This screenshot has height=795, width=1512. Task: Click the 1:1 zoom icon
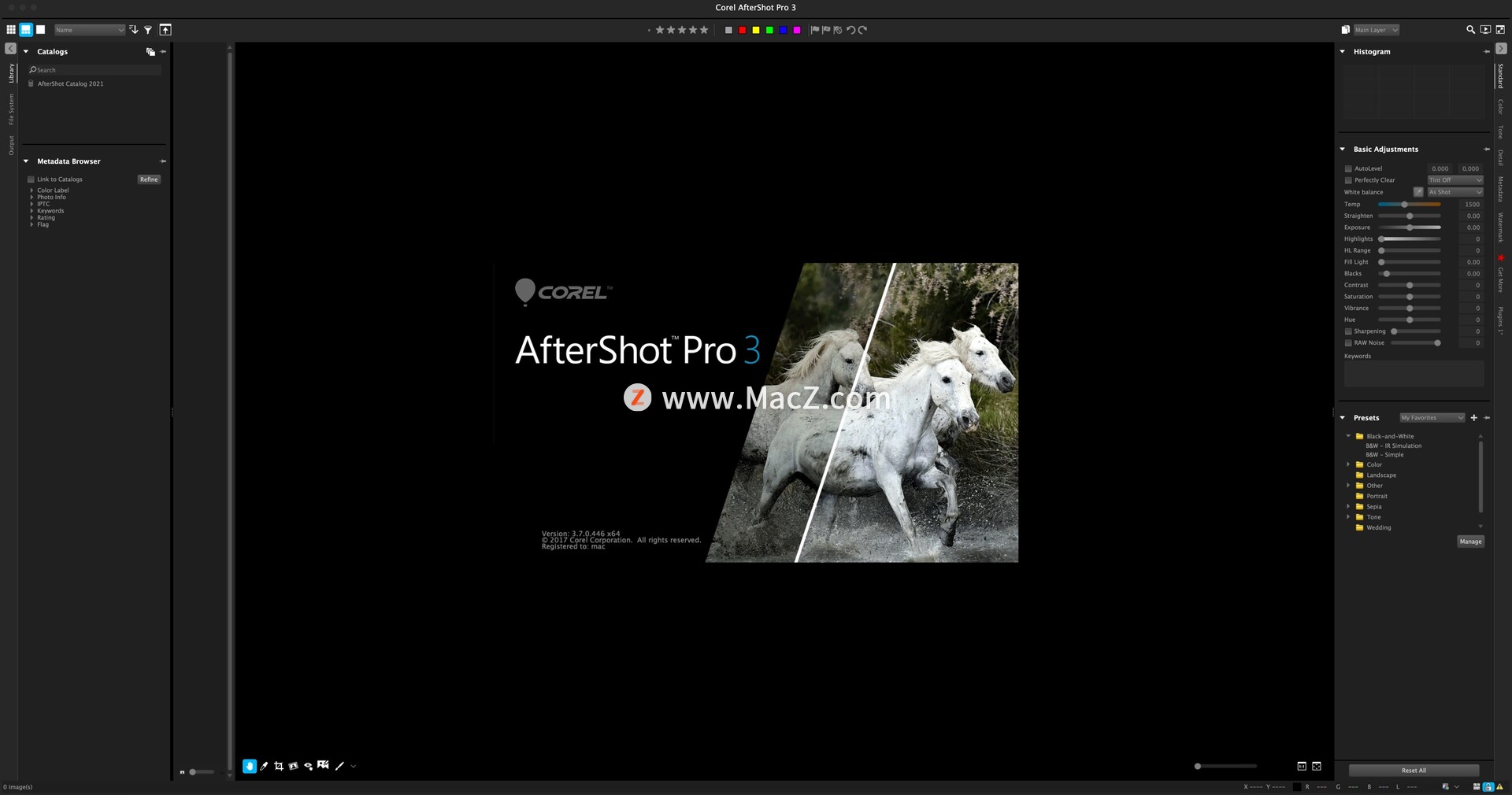pyautogui.click(x=1302, y=766)
